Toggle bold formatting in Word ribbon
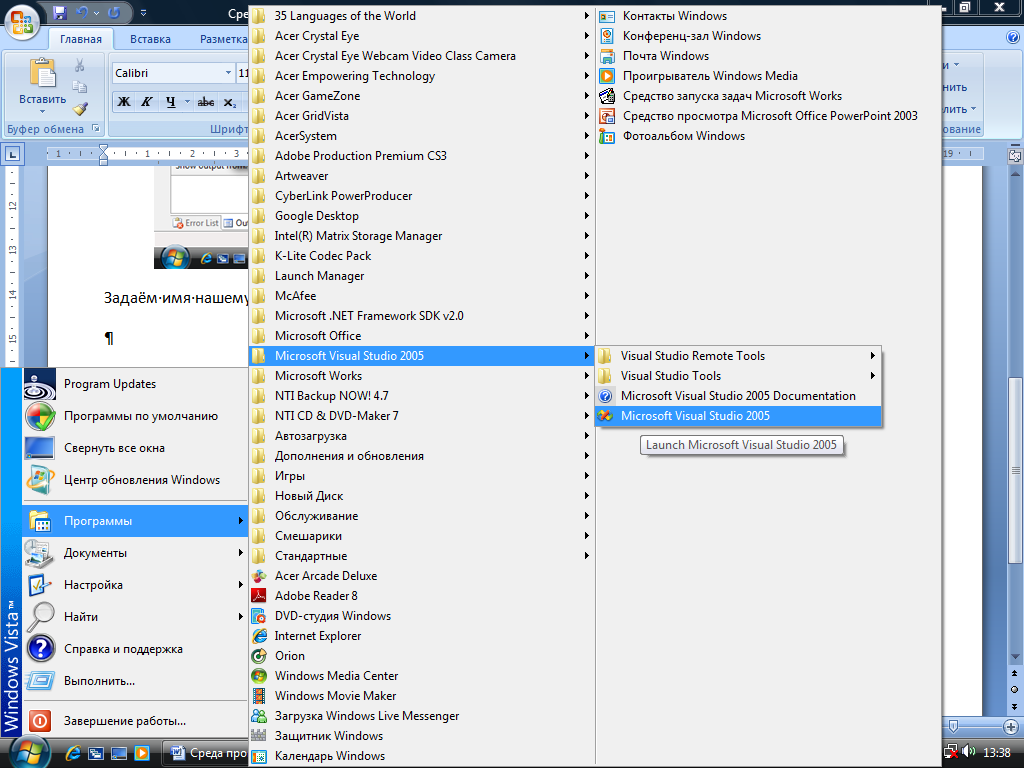The width and height of the screenshot is (1024, 768). (x=123, y=102)
